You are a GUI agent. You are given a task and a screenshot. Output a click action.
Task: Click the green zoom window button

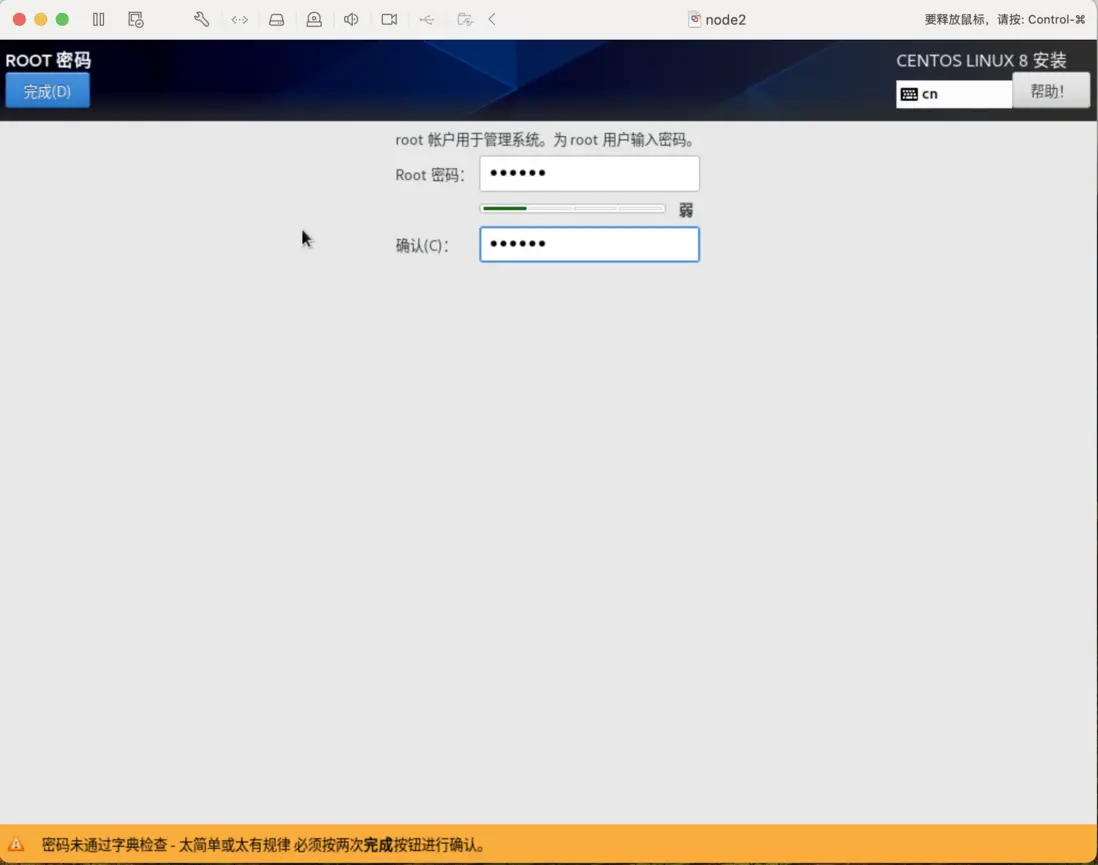pos(62,20)
